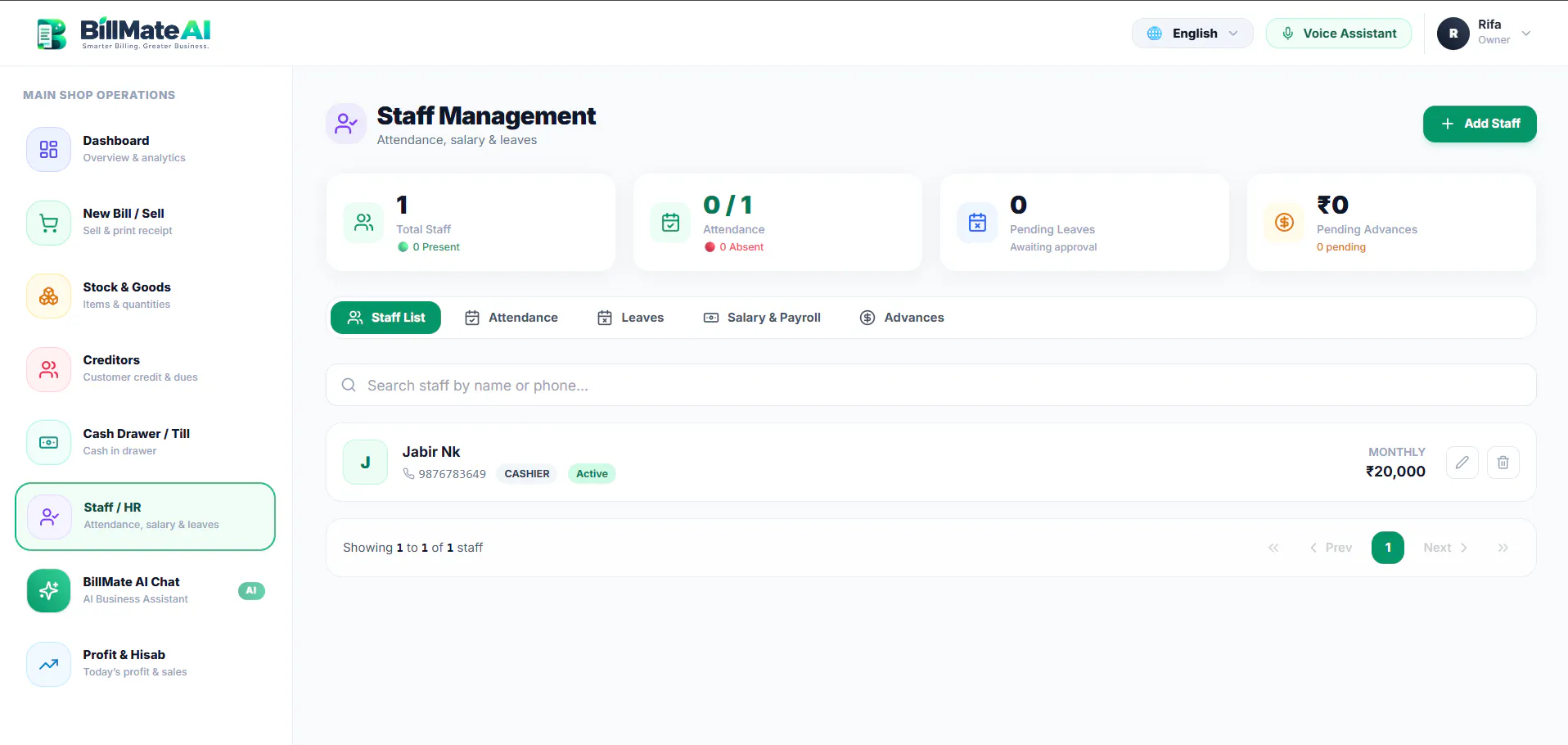Go to next page with Next
The image size is (1568, 745).
coord(1445,548)
